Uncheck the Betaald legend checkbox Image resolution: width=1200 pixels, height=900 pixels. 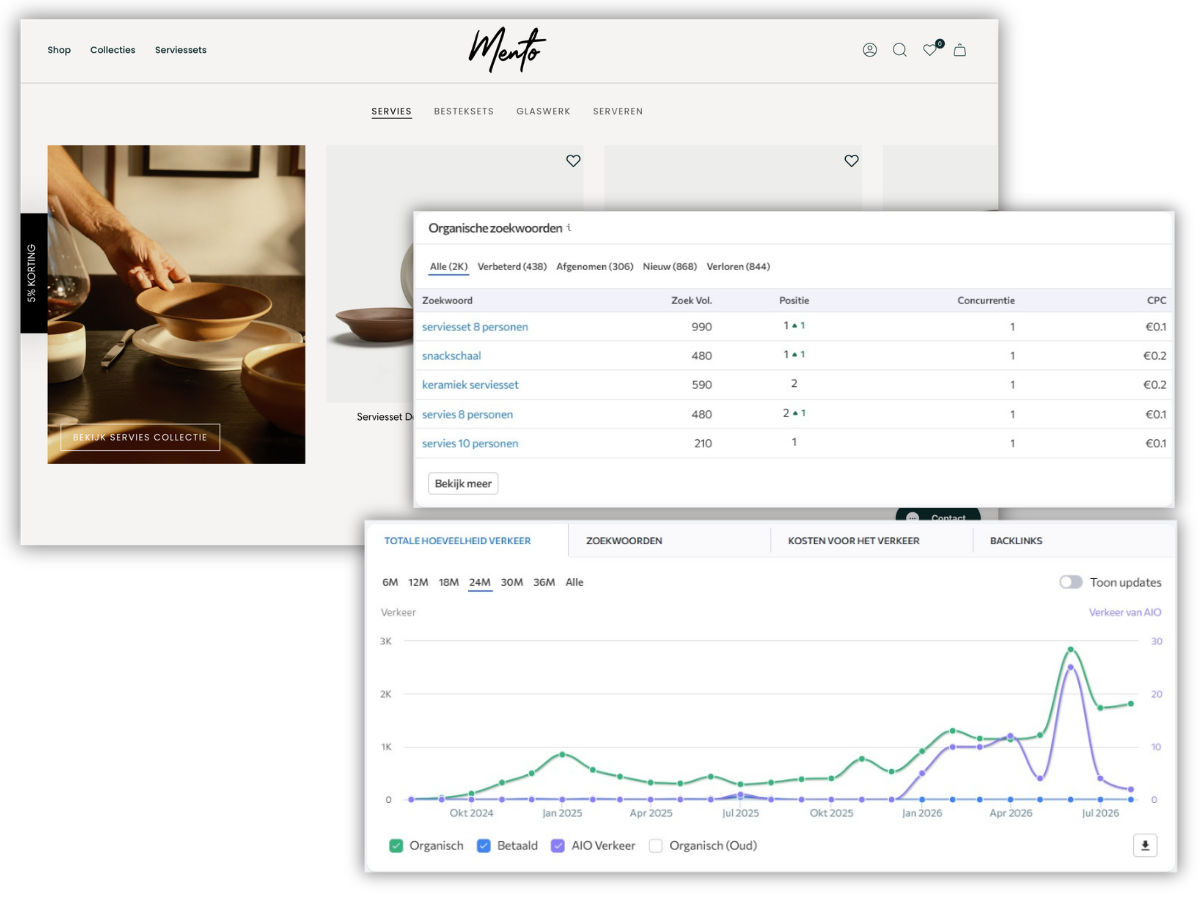(x=483, y=846)
